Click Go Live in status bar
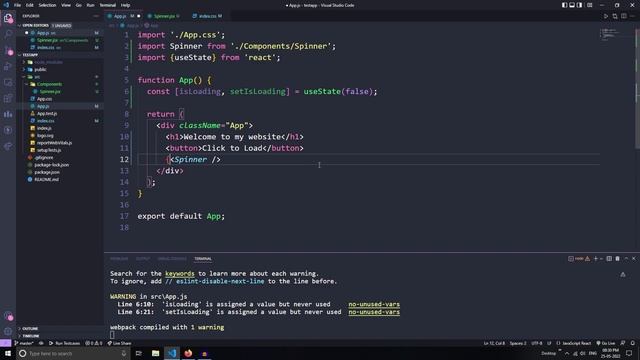 coord(606,343)
